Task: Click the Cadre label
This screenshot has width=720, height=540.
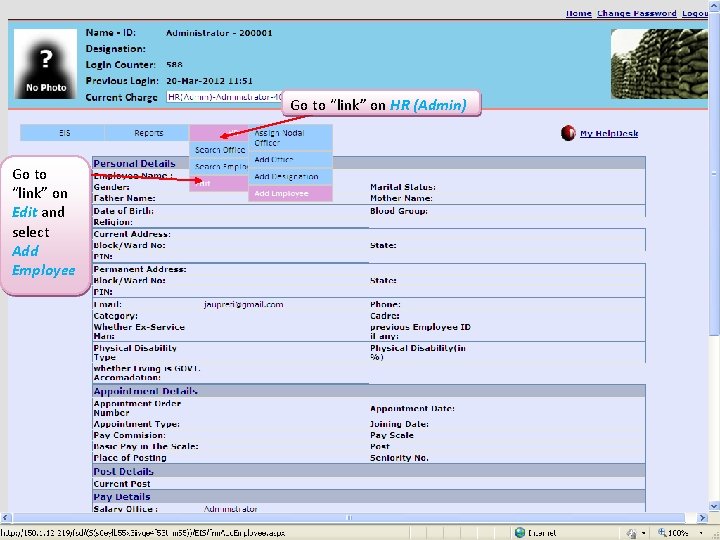Action: (x=385, y=316)
